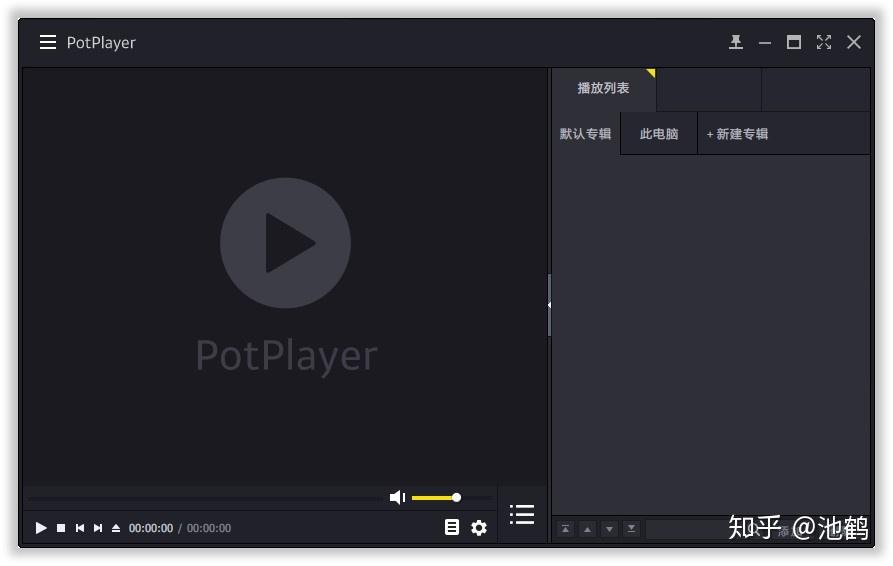Select the 默认专辑 album tab

coord(585,134)
